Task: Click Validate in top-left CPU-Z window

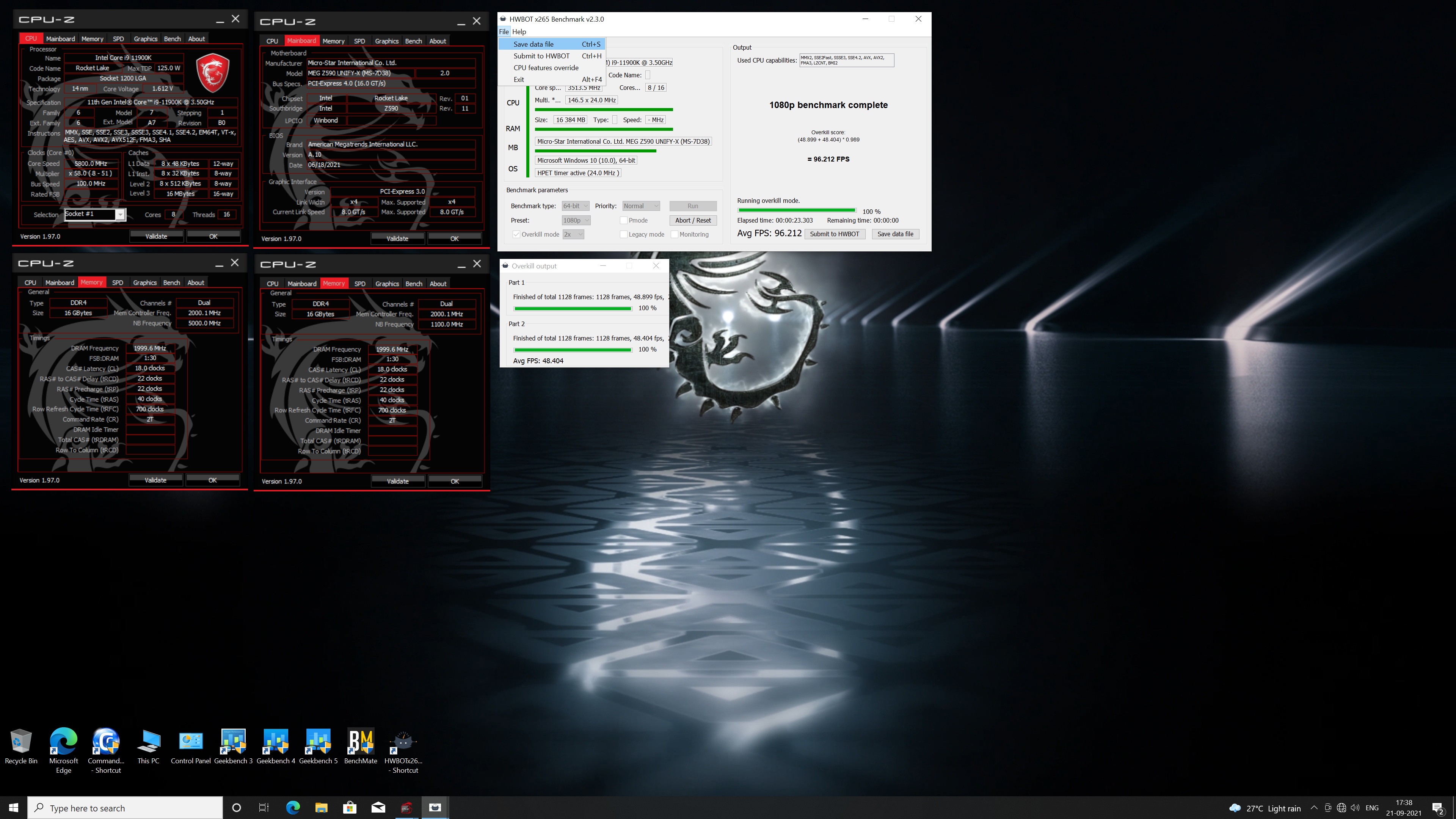Action: click(156, 236)
